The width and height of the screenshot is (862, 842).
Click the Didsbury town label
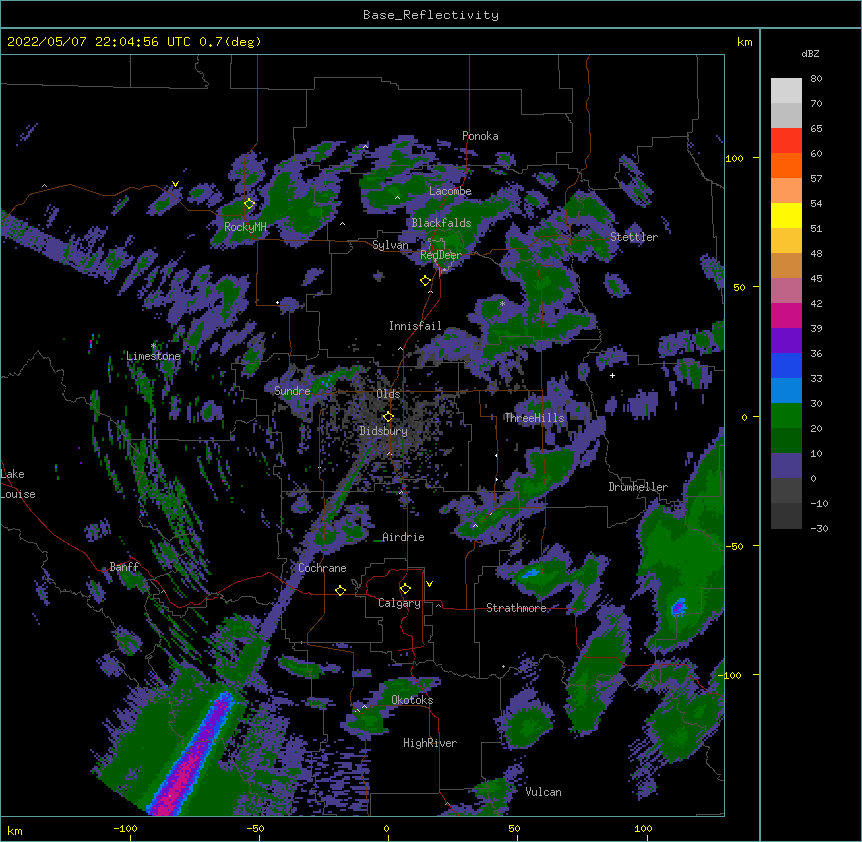[383, 431]
